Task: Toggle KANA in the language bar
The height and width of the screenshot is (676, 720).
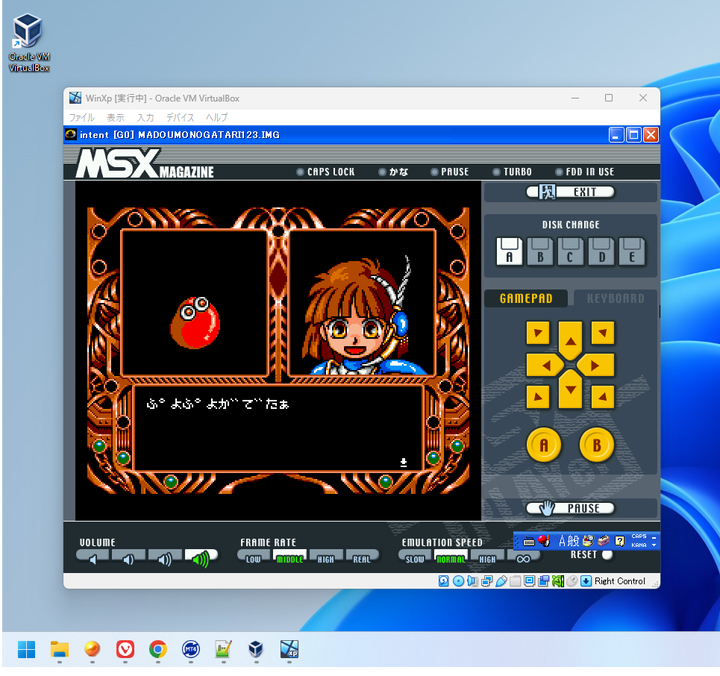Action: [x=639, y=545]
